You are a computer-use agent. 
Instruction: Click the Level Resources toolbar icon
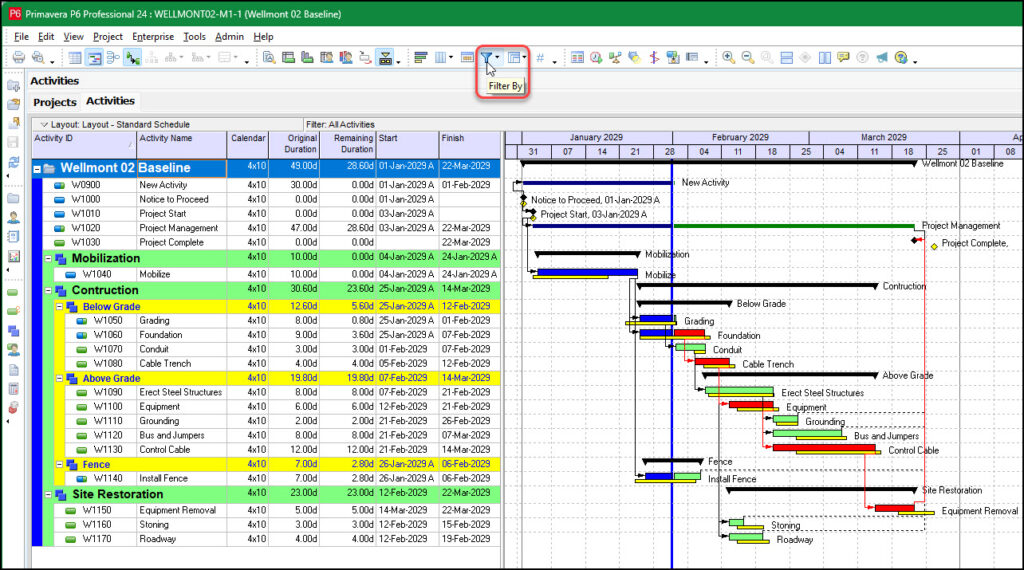pyautogui.click(x=615, y=58)
